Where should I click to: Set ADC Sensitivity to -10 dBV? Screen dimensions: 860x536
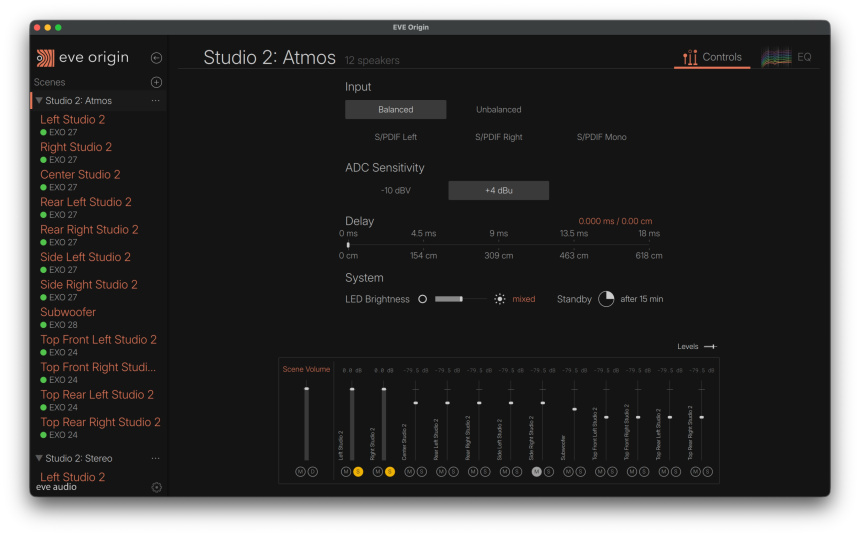coord(395,190)
